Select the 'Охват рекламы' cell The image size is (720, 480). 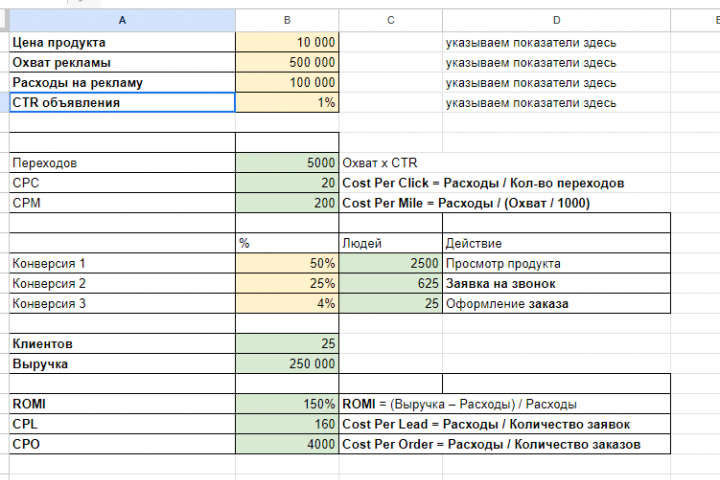tap(122, 62)
